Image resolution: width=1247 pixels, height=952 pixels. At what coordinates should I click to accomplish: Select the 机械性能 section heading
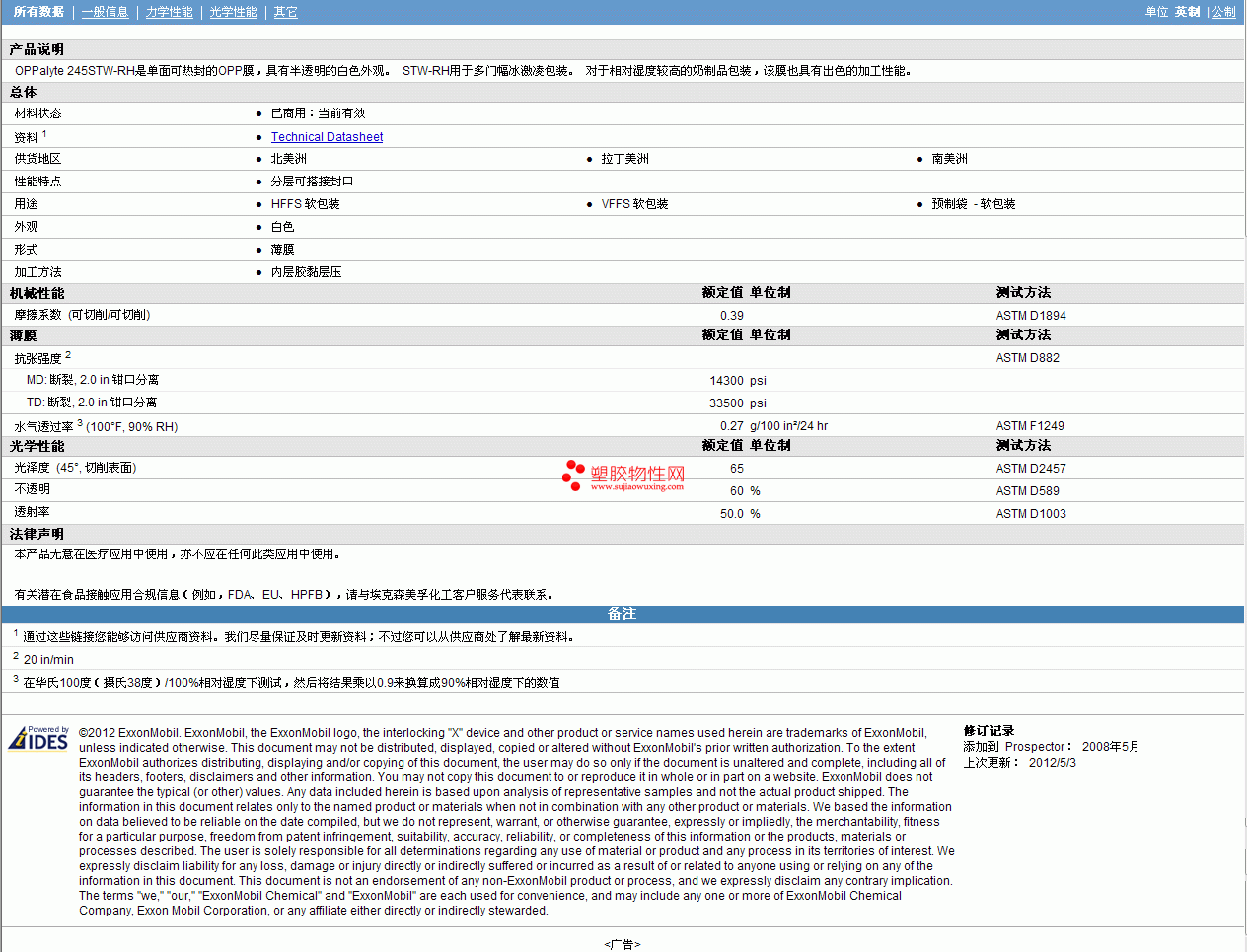point(37,293)
